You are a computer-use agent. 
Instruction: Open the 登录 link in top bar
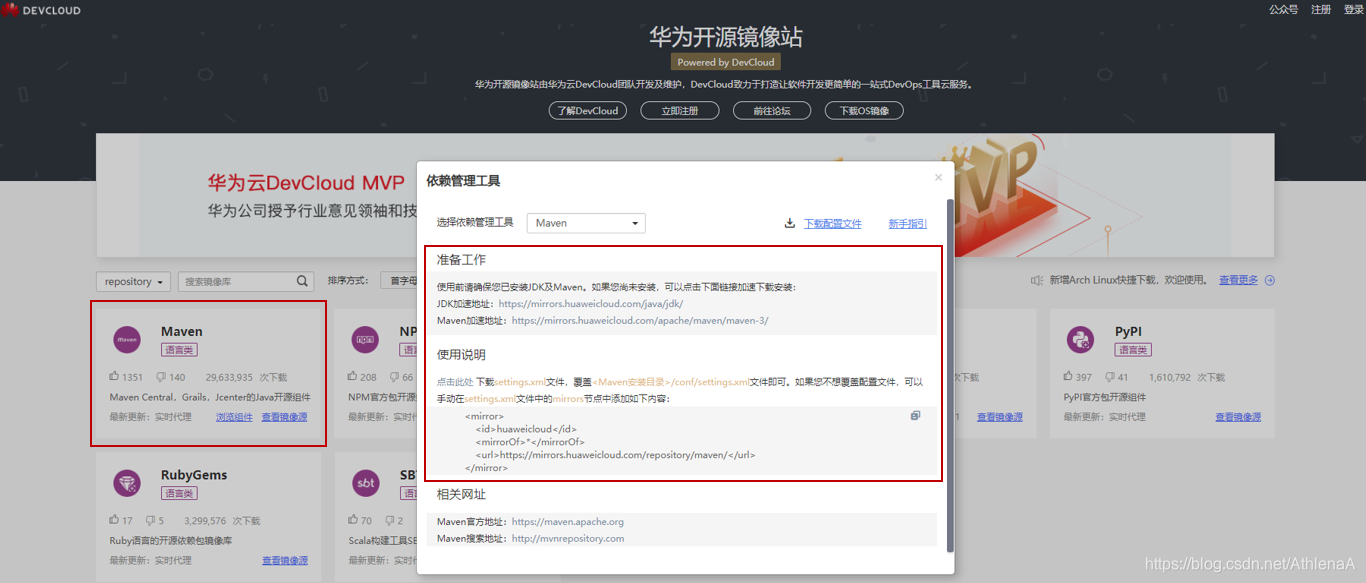click(1354, 10)
